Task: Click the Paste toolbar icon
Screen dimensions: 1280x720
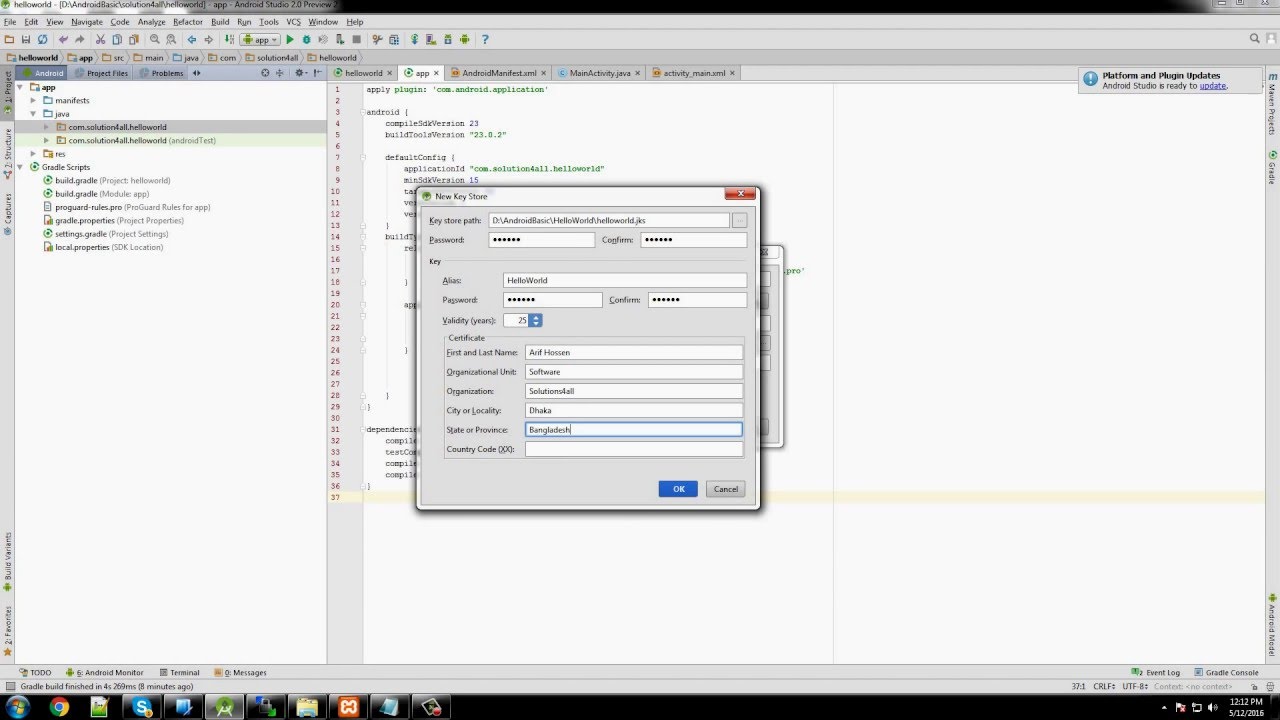Action: (133, 39)
